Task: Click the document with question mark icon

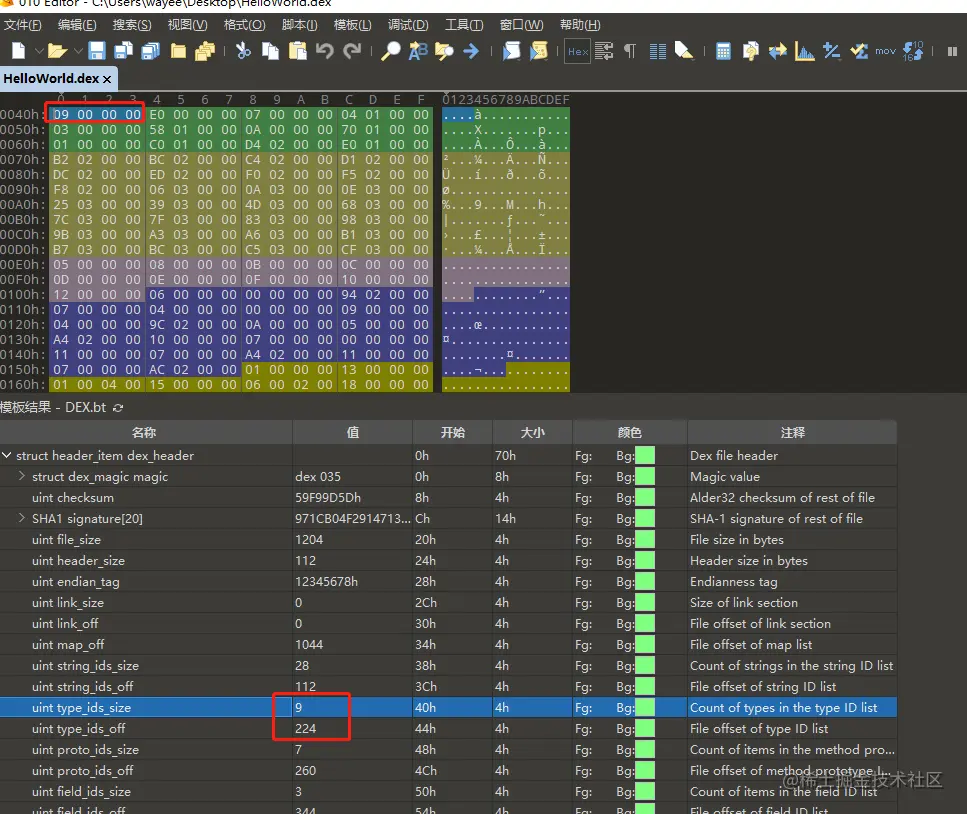Action: tap(751, 51)
